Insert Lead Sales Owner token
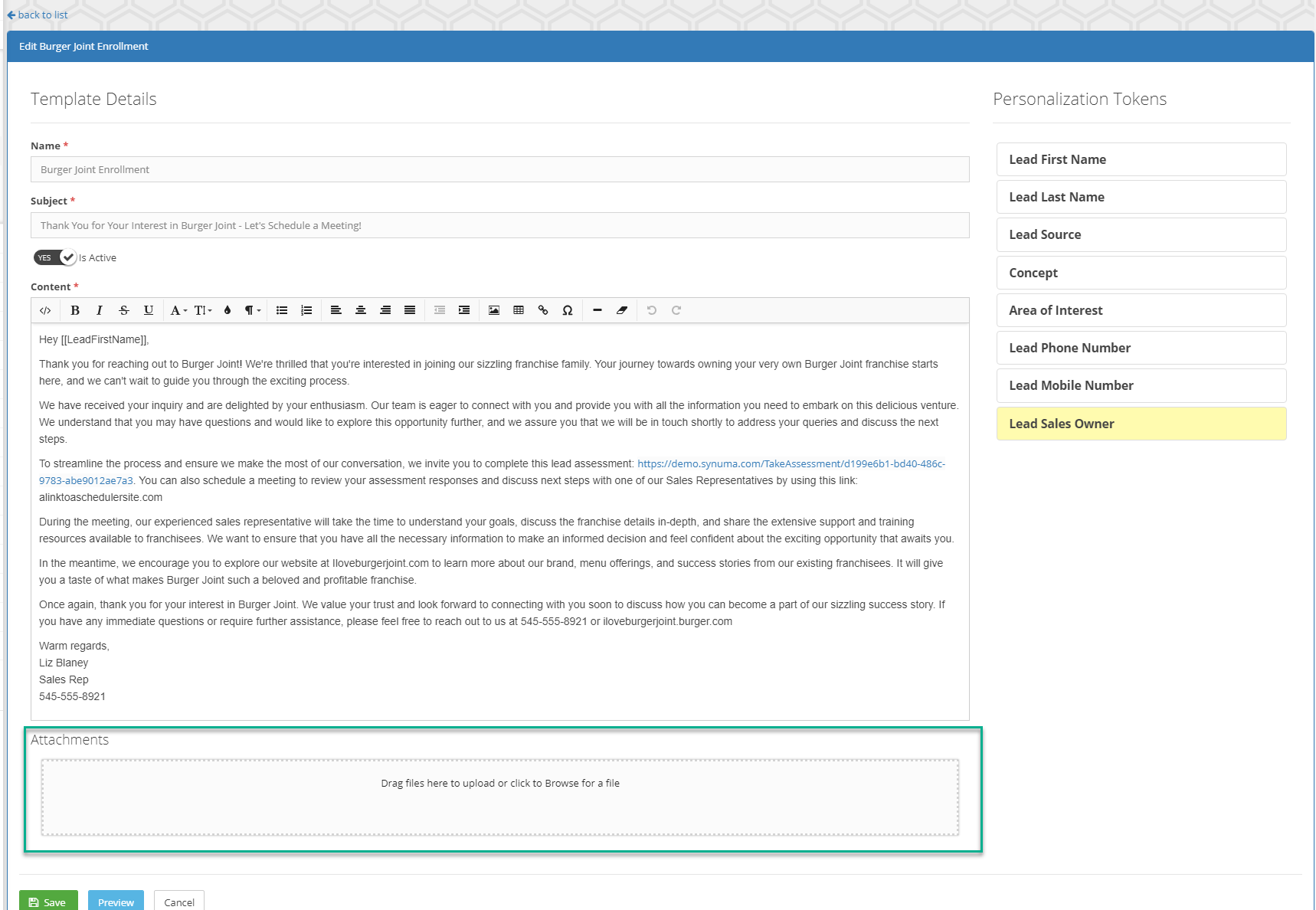 point(1141,424)
